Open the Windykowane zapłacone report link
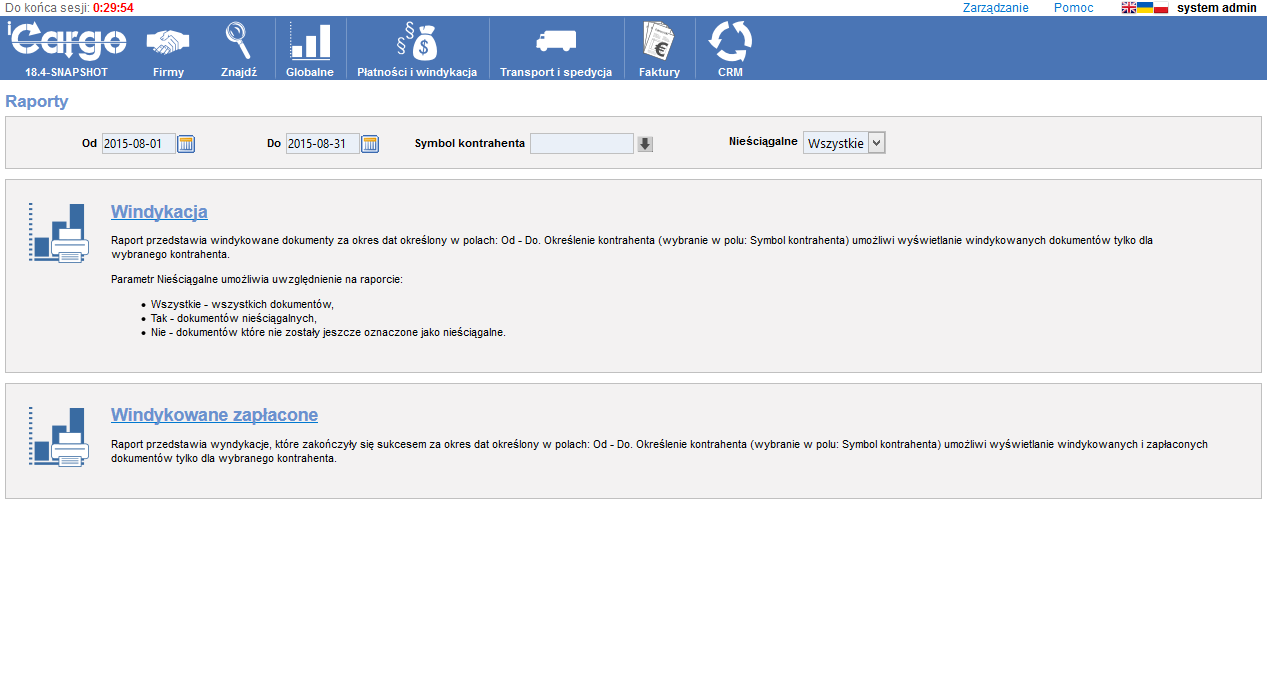The width and height of the screenshot is (1267, 681). pos(214,415)
